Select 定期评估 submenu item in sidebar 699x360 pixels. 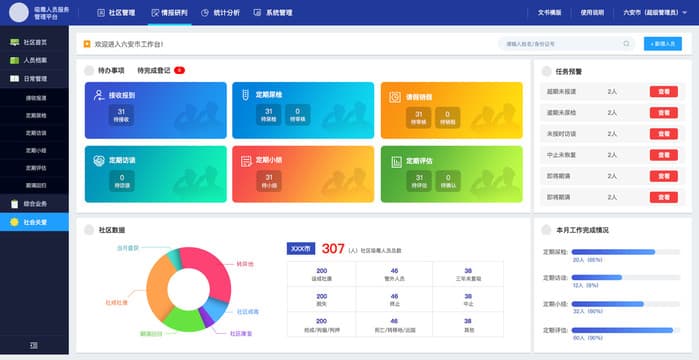(x=36, y=168)
